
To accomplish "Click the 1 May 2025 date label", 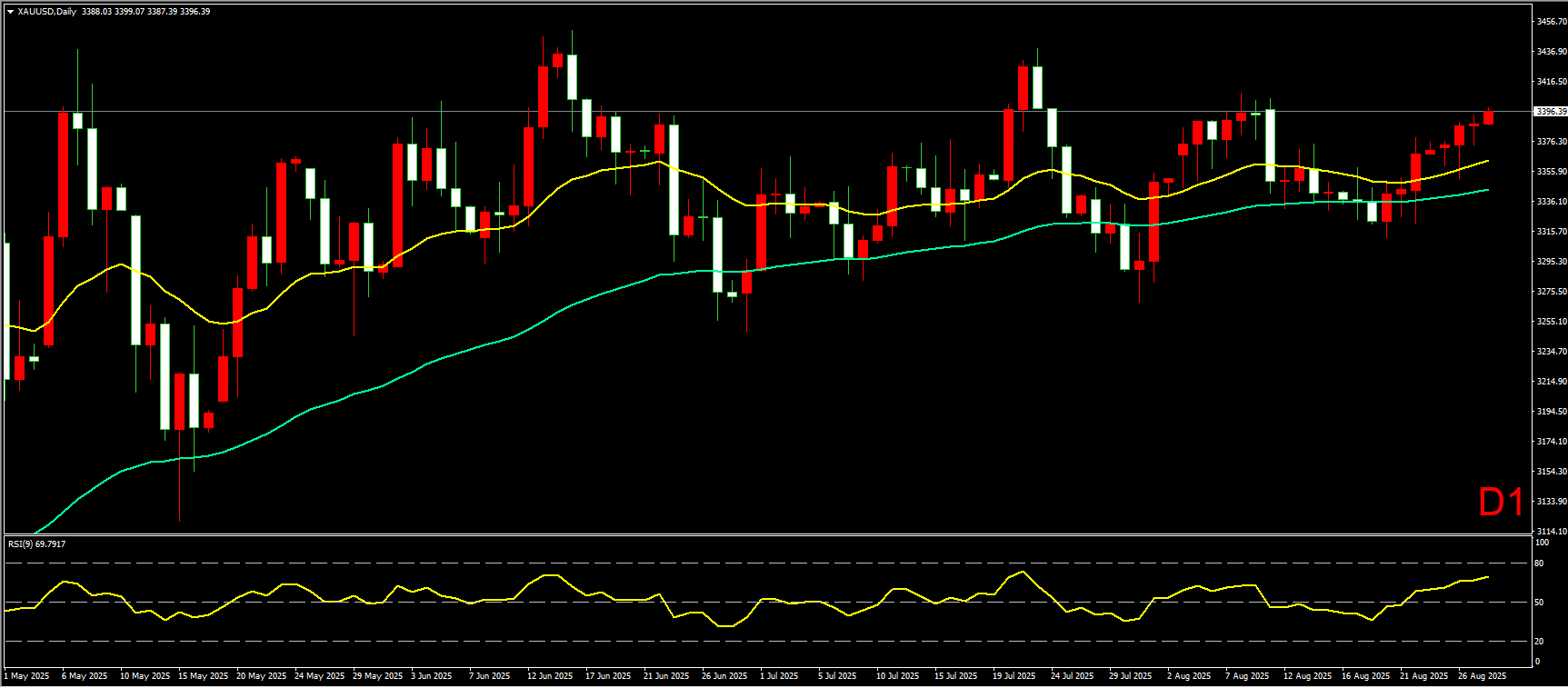I will (x=27, y=676).
